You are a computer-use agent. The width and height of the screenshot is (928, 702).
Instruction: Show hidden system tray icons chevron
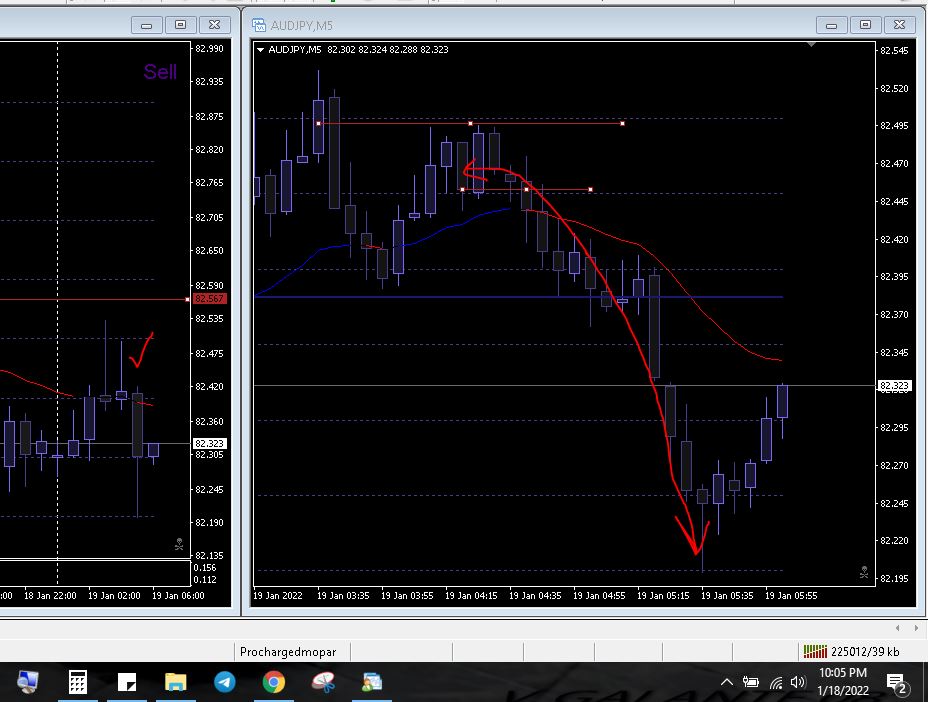click(727, 682)
